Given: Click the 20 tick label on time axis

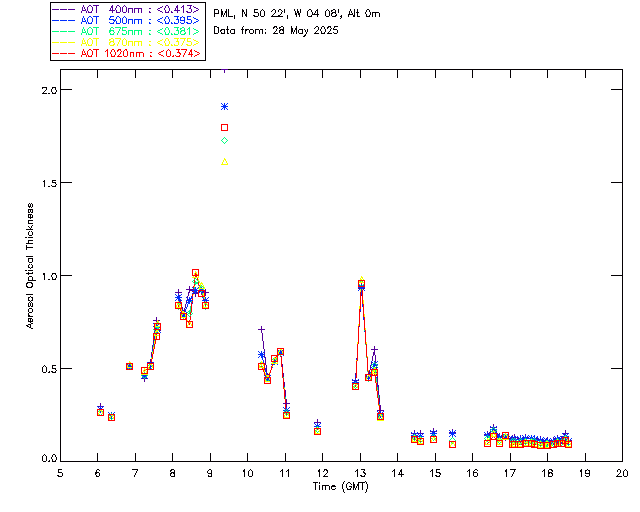Looking at the screenshot, I should click(x=622, y=473).
